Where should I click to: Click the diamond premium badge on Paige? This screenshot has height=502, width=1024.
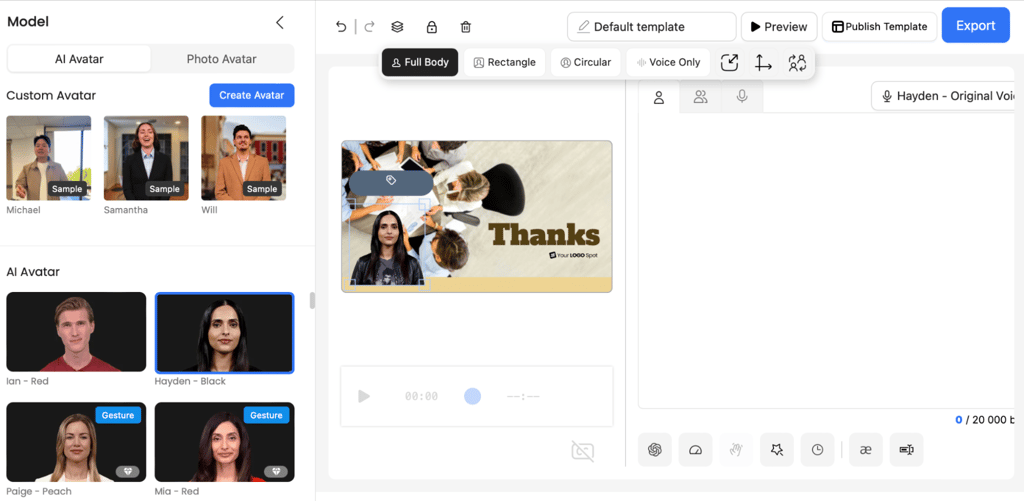(x=127, y=471)
